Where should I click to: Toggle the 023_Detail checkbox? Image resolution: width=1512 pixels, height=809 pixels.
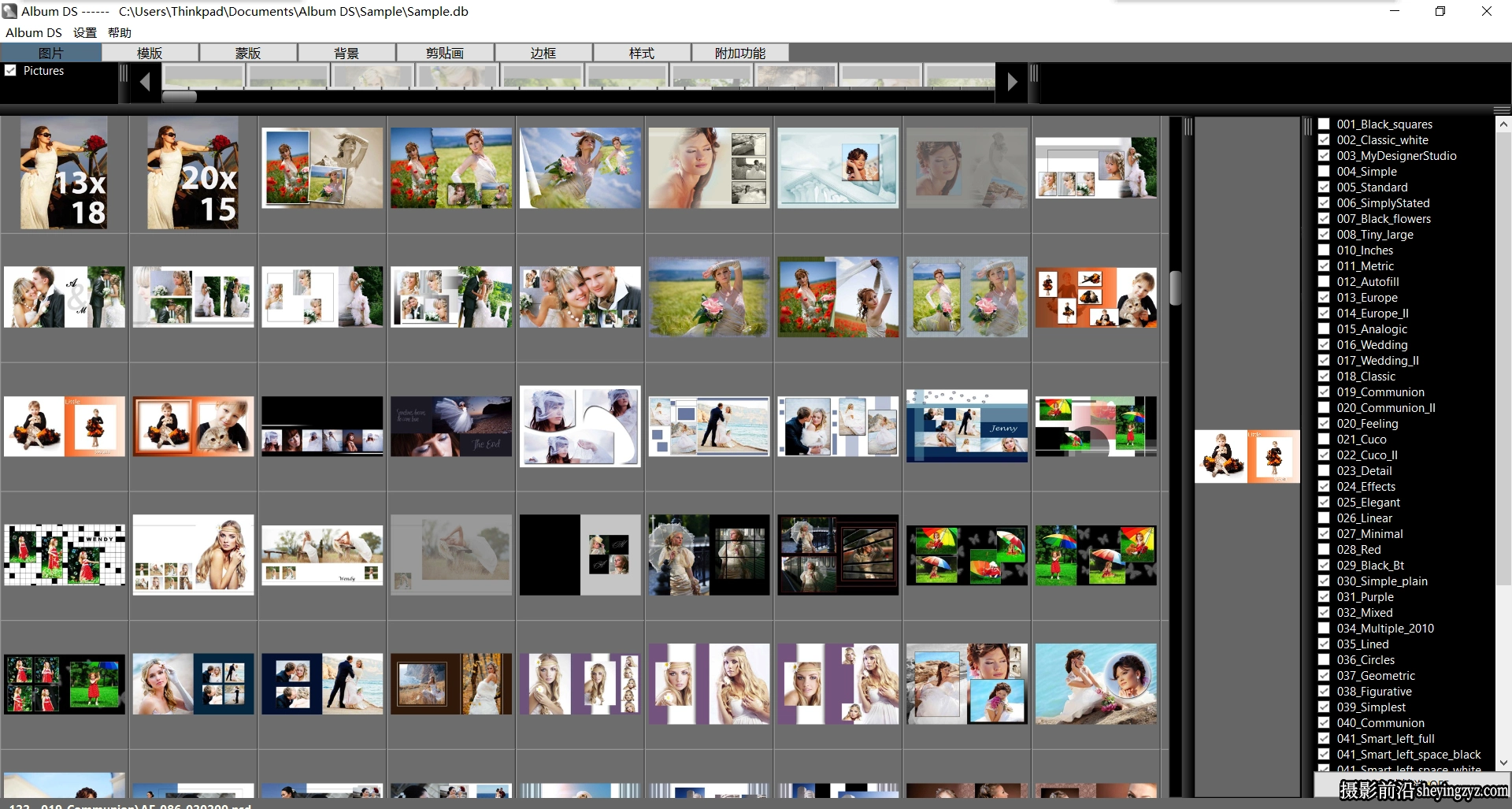1324,470
